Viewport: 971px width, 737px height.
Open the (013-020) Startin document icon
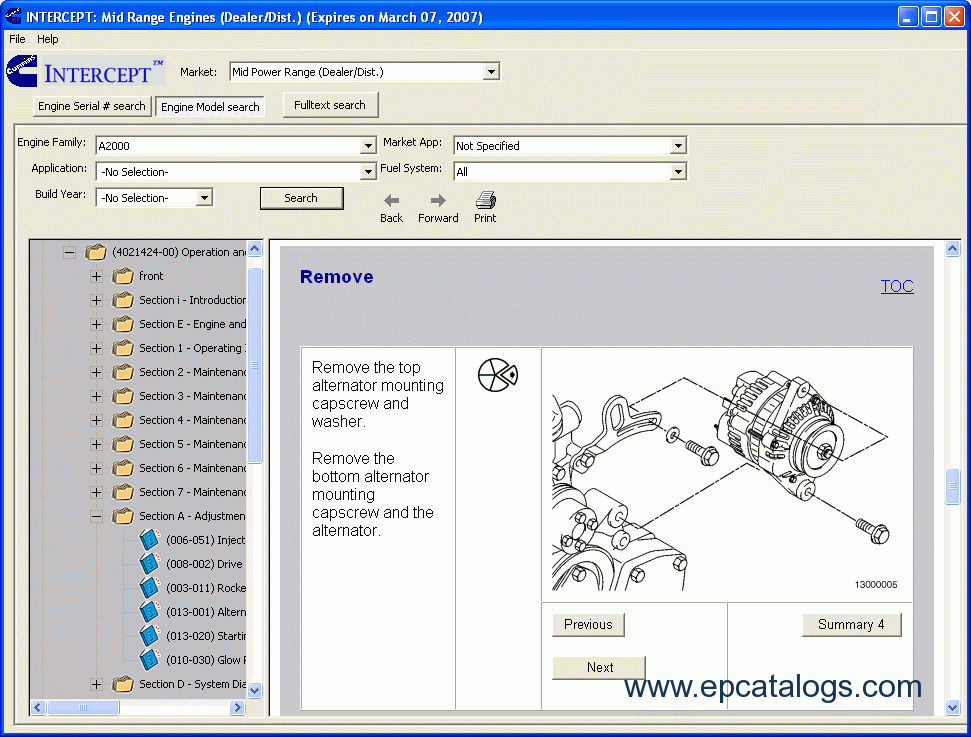point(149,635)
